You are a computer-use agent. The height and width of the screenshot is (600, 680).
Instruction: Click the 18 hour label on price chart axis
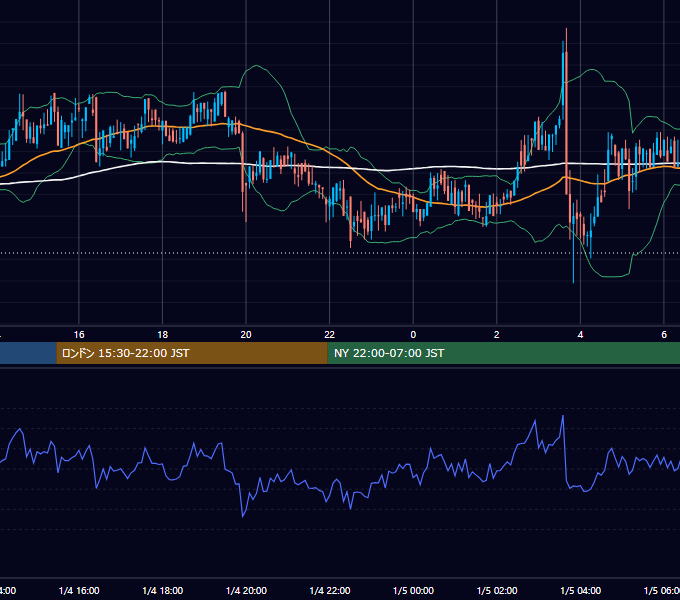tap(163, 335)
